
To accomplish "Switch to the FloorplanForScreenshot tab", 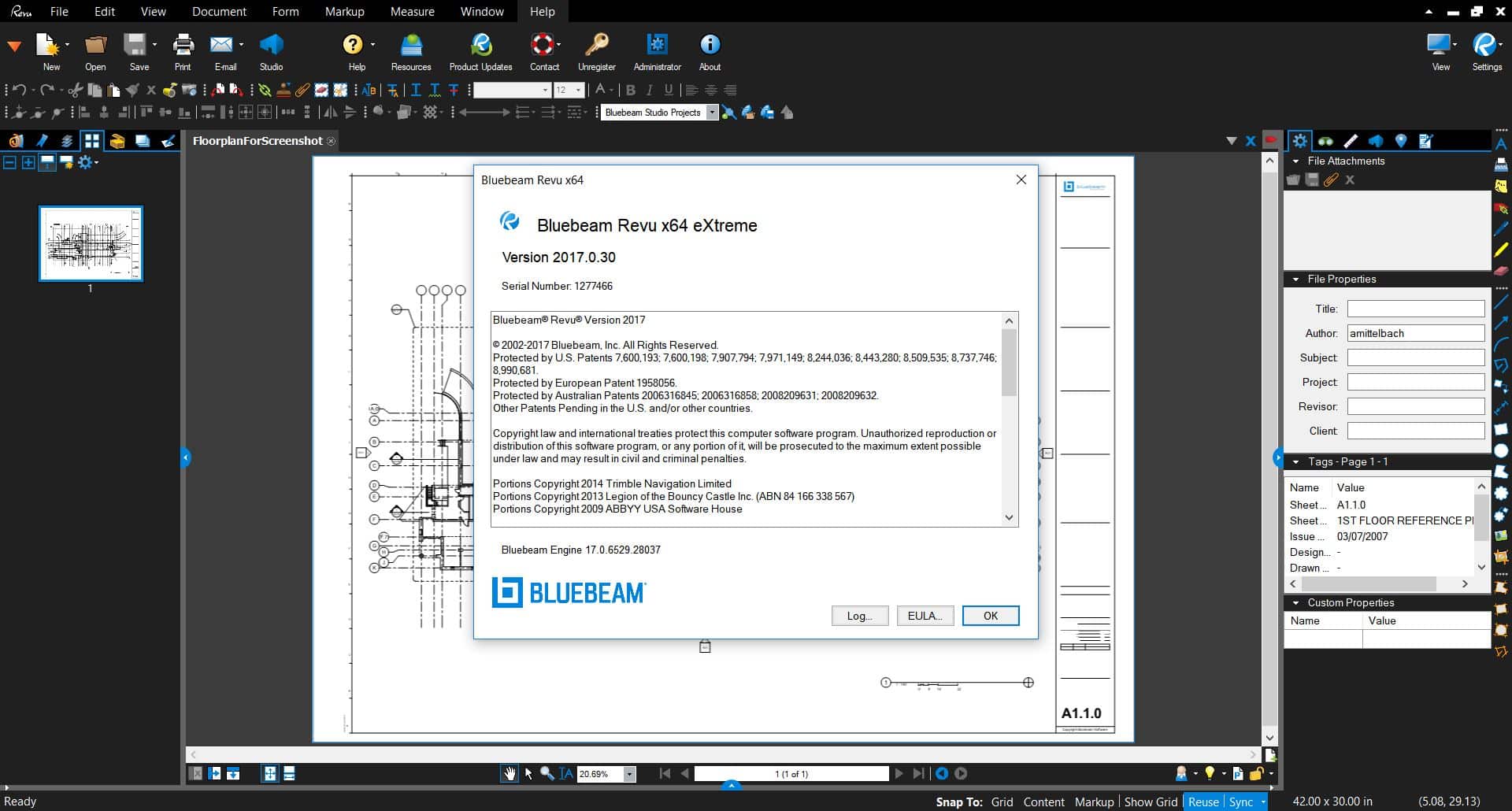I will [x=258, y=141].
